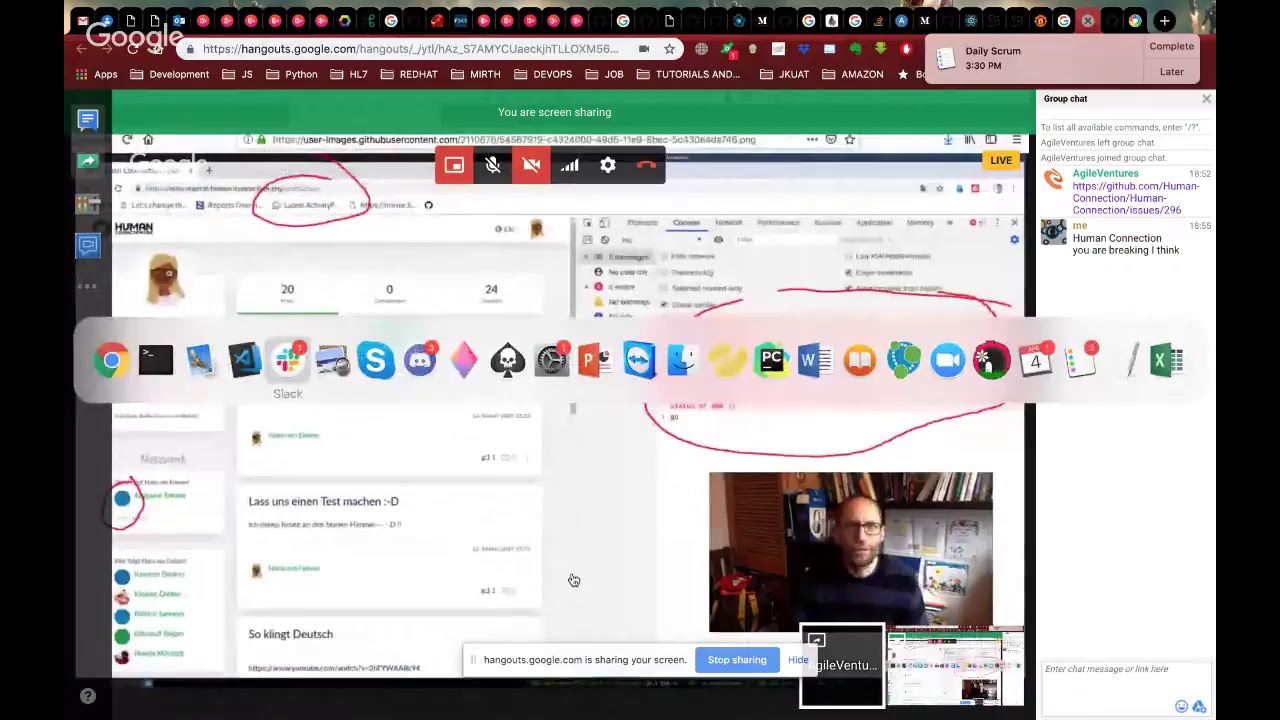This screenshot has width=1280, height=720.
Task: Open TeamViewer from the dock
Action: [x=640, y=360]
